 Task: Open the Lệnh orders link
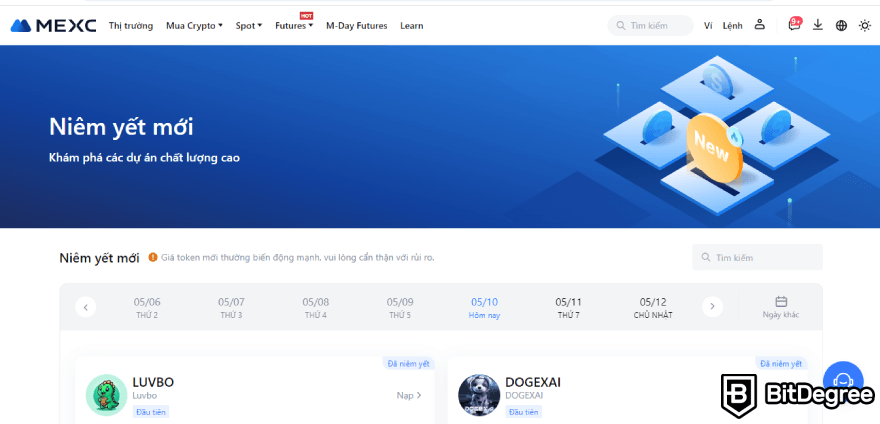[732, 25]
